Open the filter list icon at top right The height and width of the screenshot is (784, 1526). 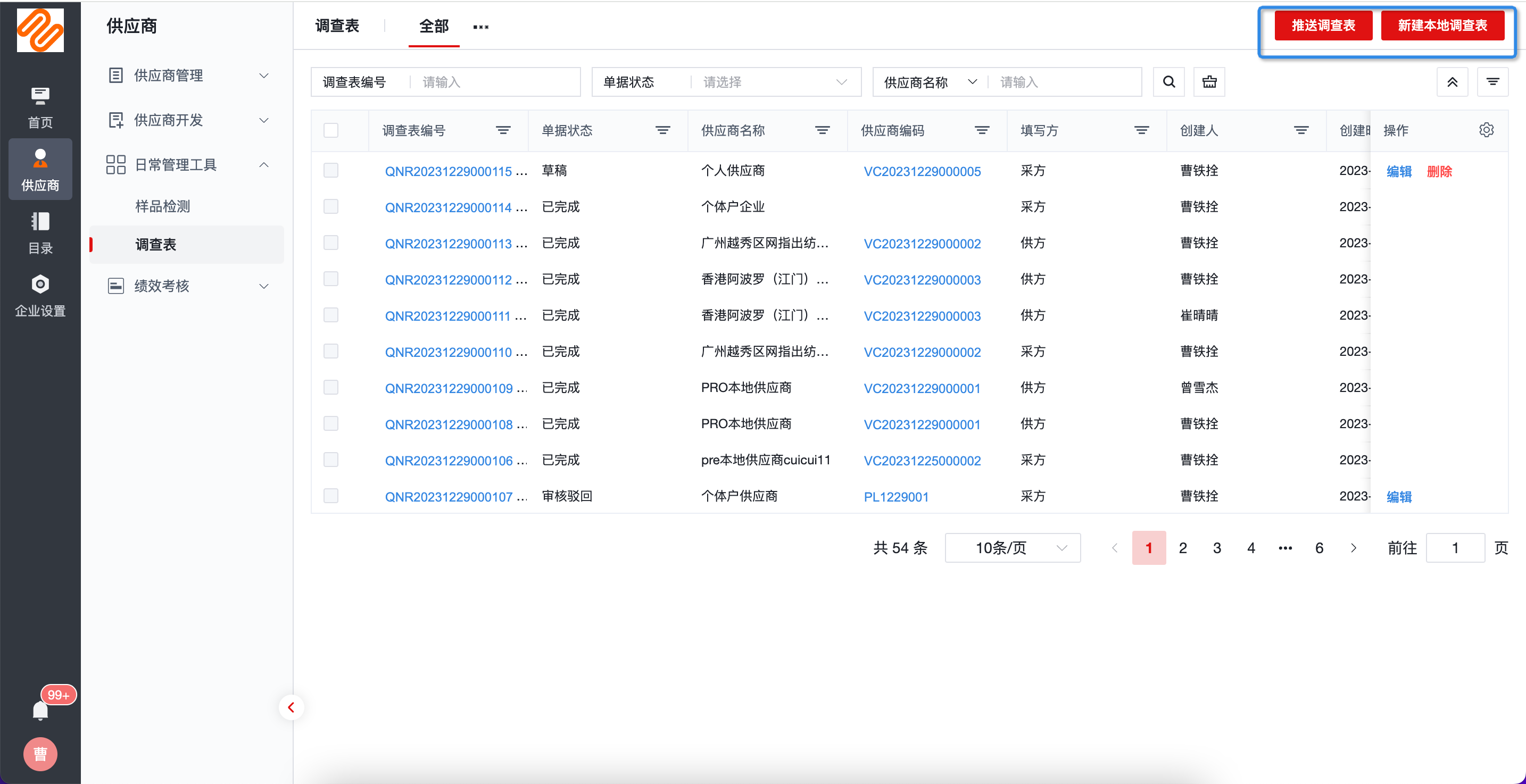pyautogui.click(x=1492, y=82)
